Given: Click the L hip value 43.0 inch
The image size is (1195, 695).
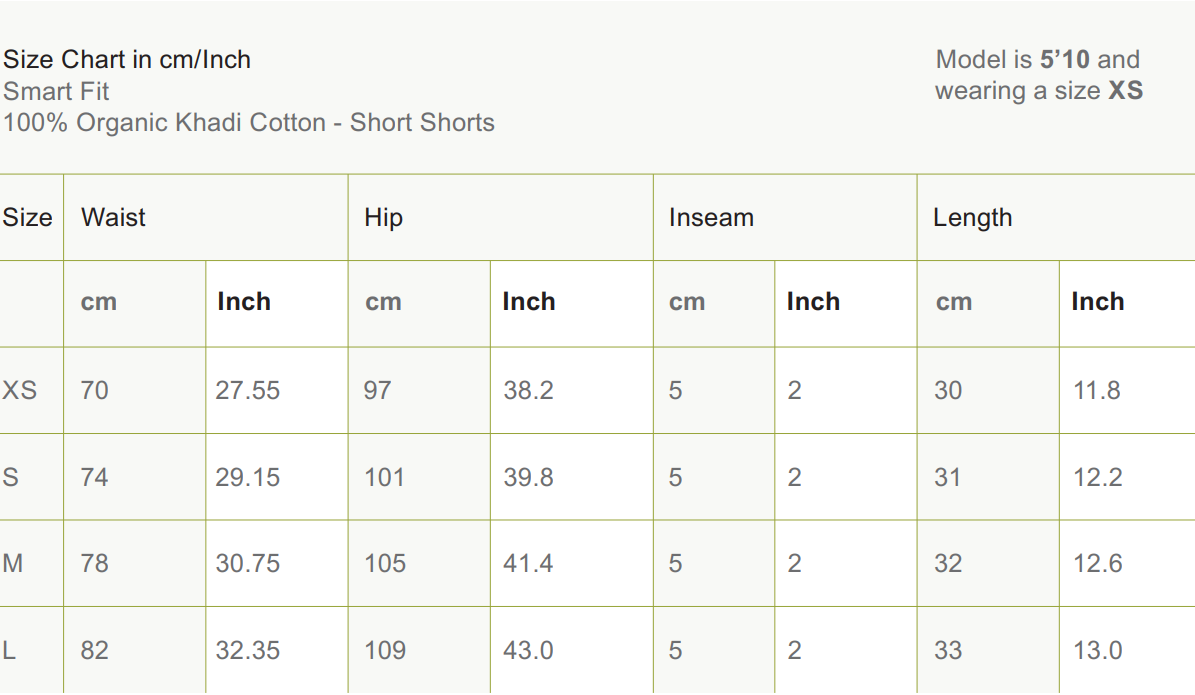Looking at the screenshot, I should pyautogui.click(x=528, y=650).
